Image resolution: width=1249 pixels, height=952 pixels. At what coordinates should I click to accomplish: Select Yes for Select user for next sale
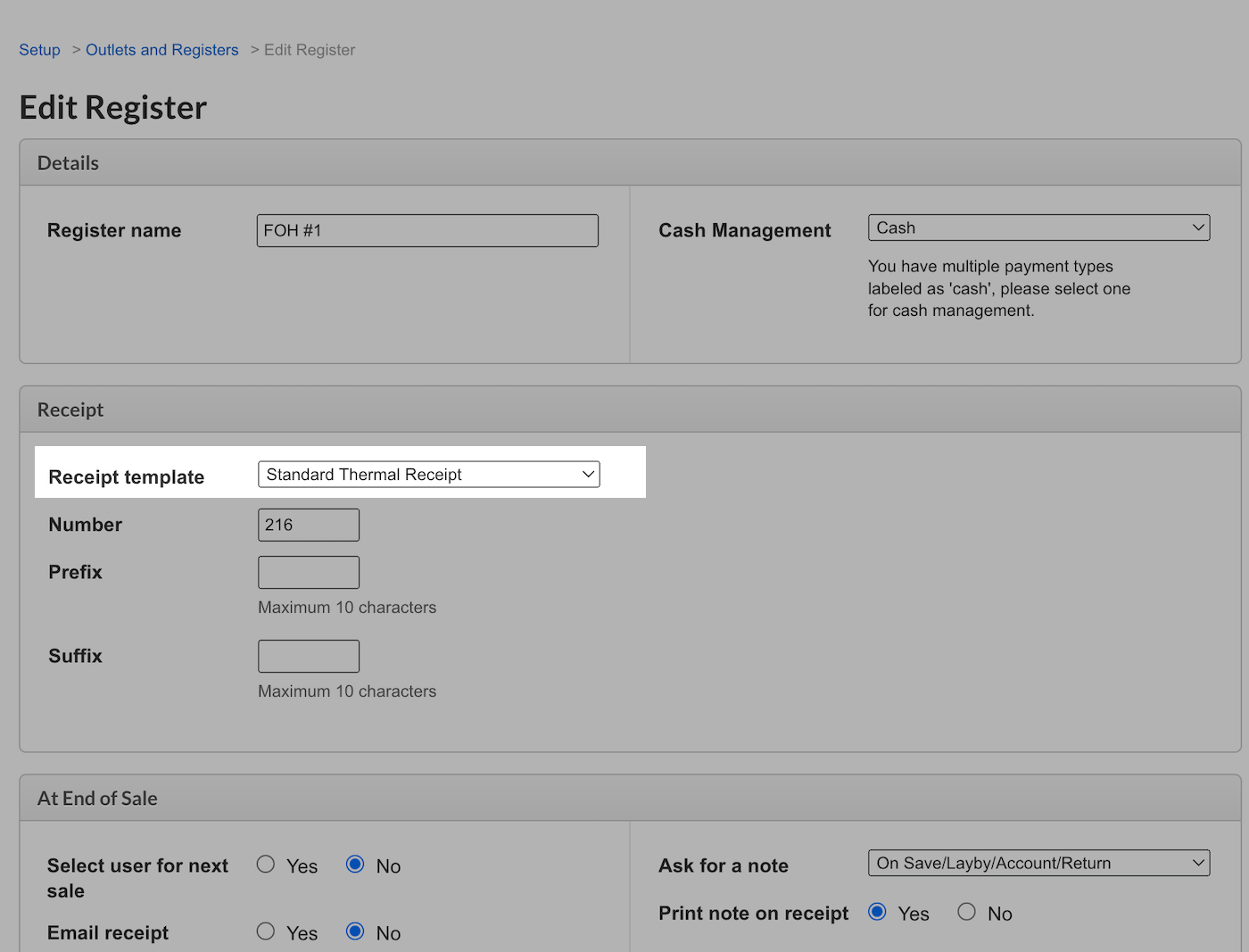pyautogui.click(x=266, y=864)
